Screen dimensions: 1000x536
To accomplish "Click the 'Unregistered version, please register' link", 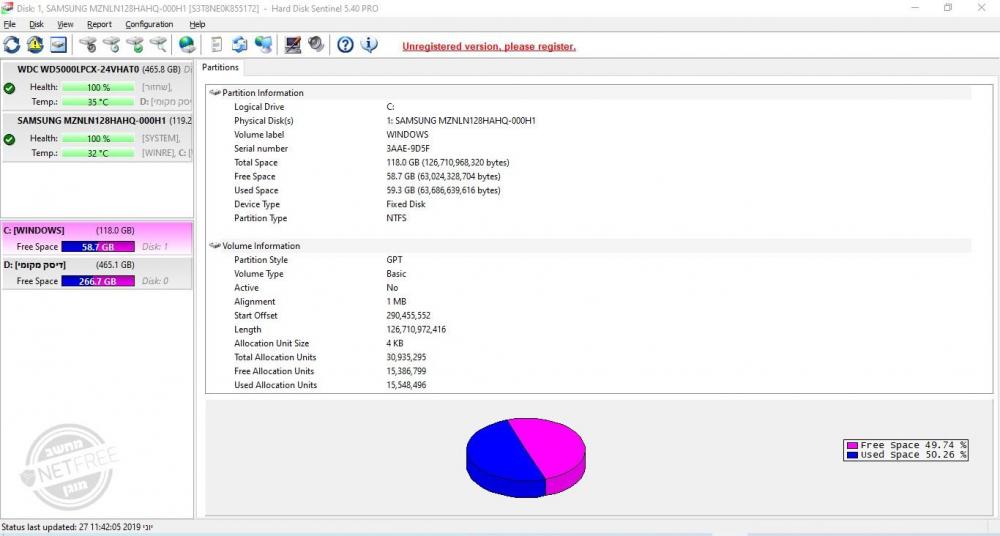I will 489,47.
